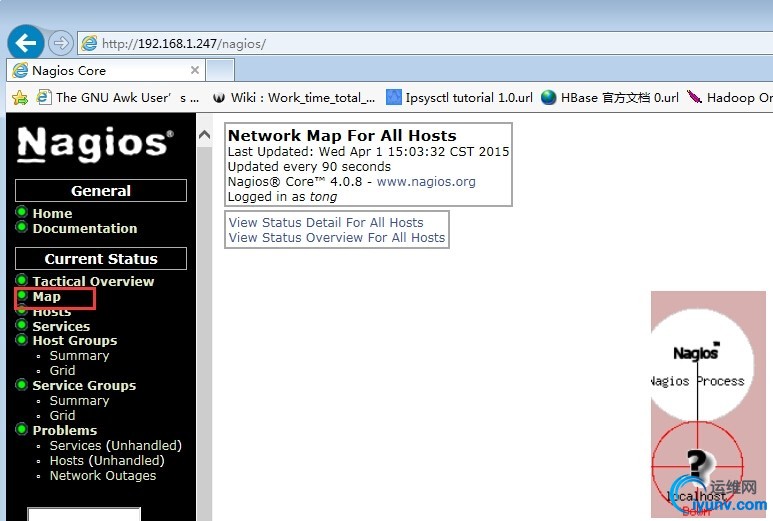Click the Logged in as tong text
Screen dimensions: 773x521
click(282, 197)
